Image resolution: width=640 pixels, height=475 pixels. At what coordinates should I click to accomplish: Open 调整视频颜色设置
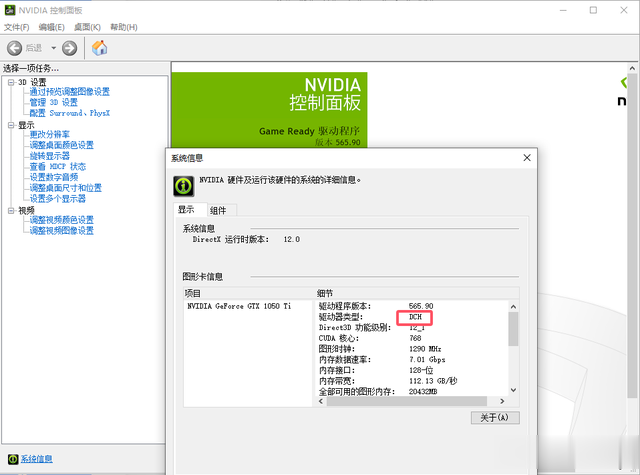click(62, 220)
